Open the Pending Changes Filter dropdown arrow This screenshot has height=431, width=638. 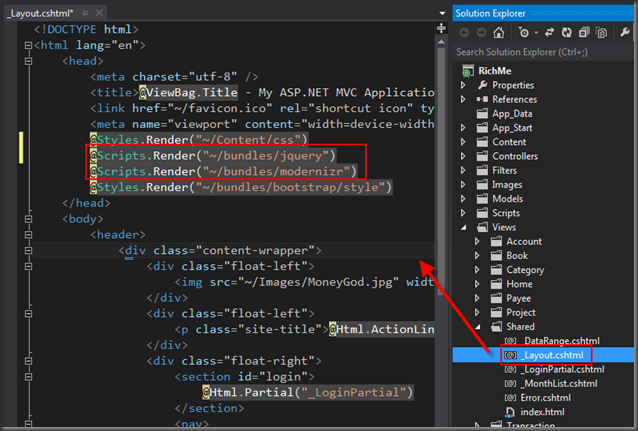tap(536, 33)
